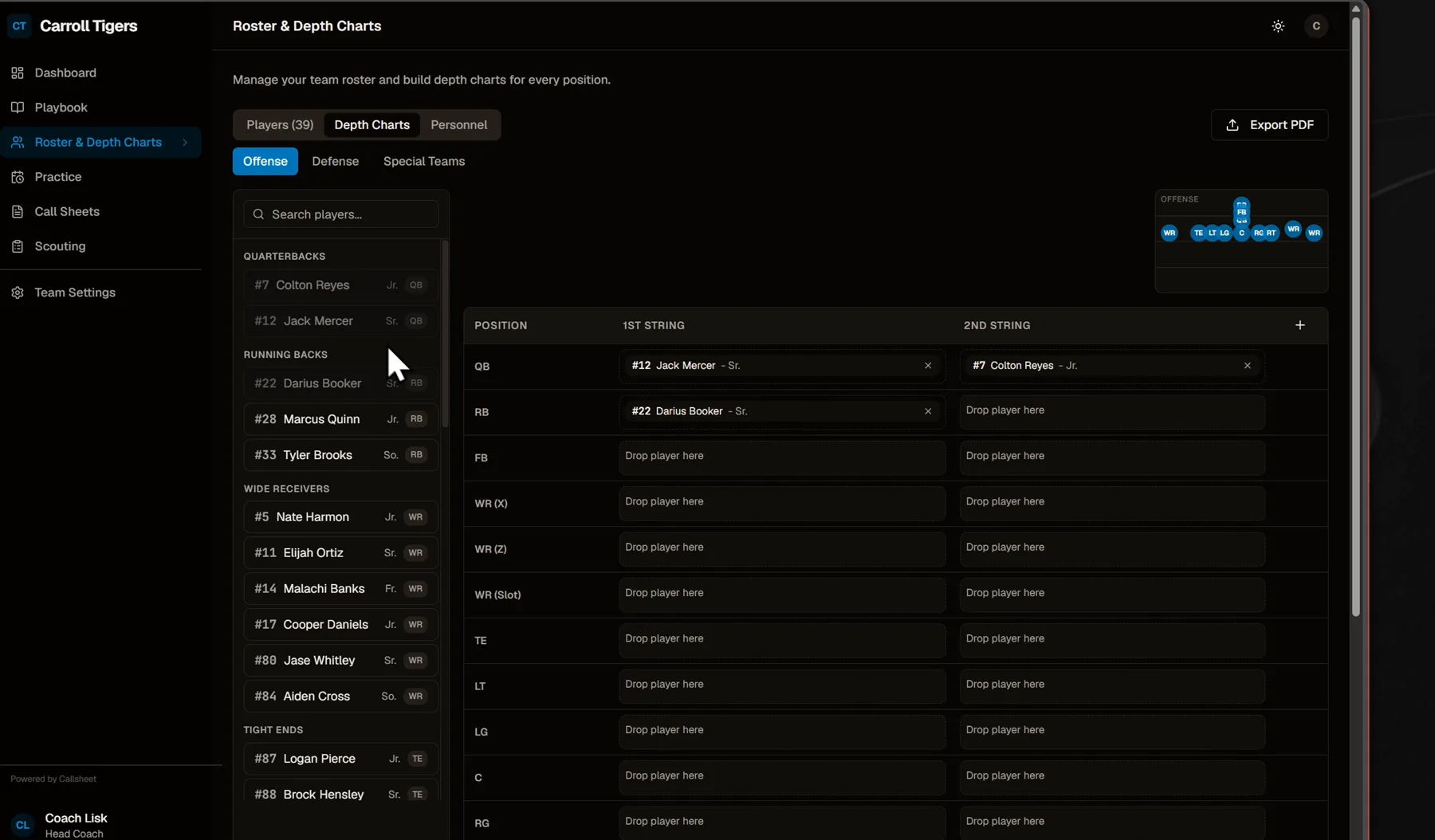Open user avatar menu labeled C
1435x840 pixels.
(x=1316, y=26)
